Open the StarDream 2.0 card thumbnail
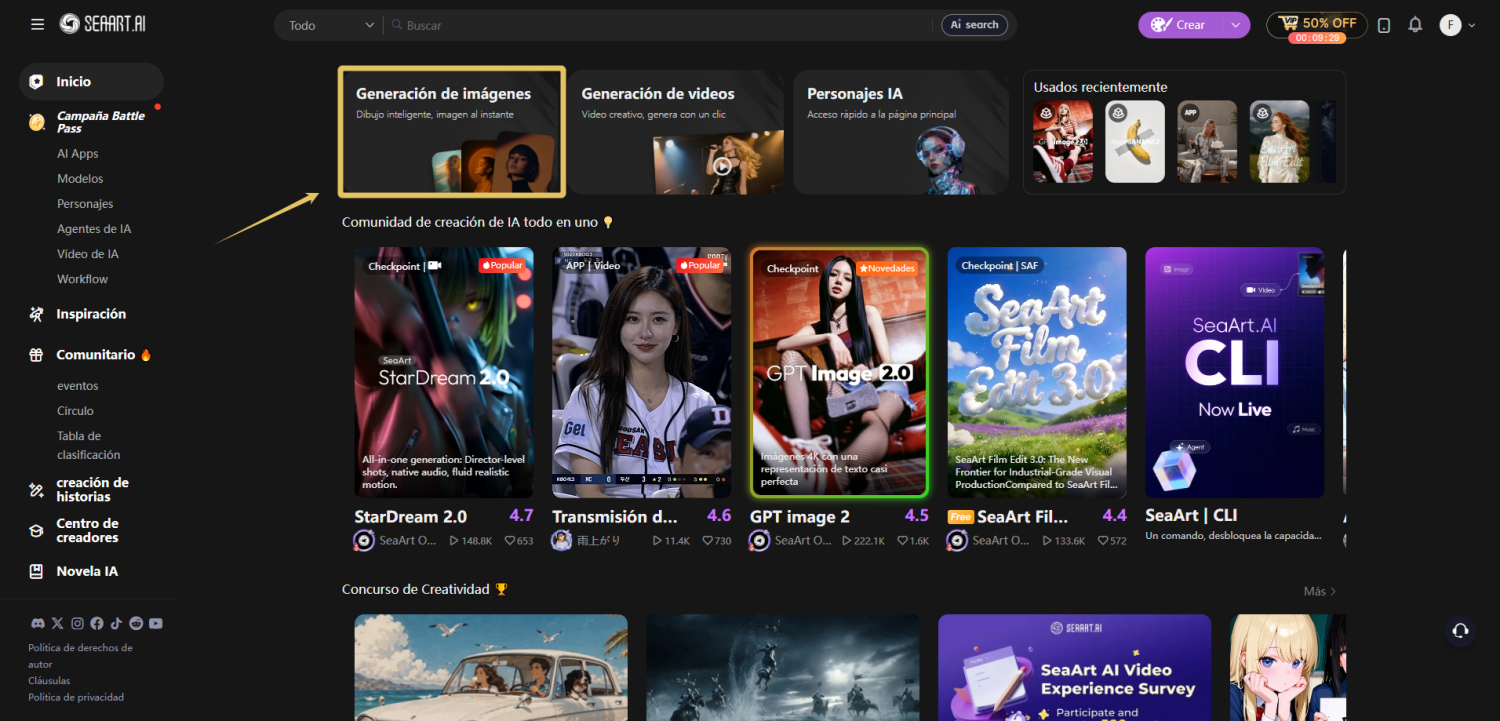The image size is (1500, 721). [444, 373]
